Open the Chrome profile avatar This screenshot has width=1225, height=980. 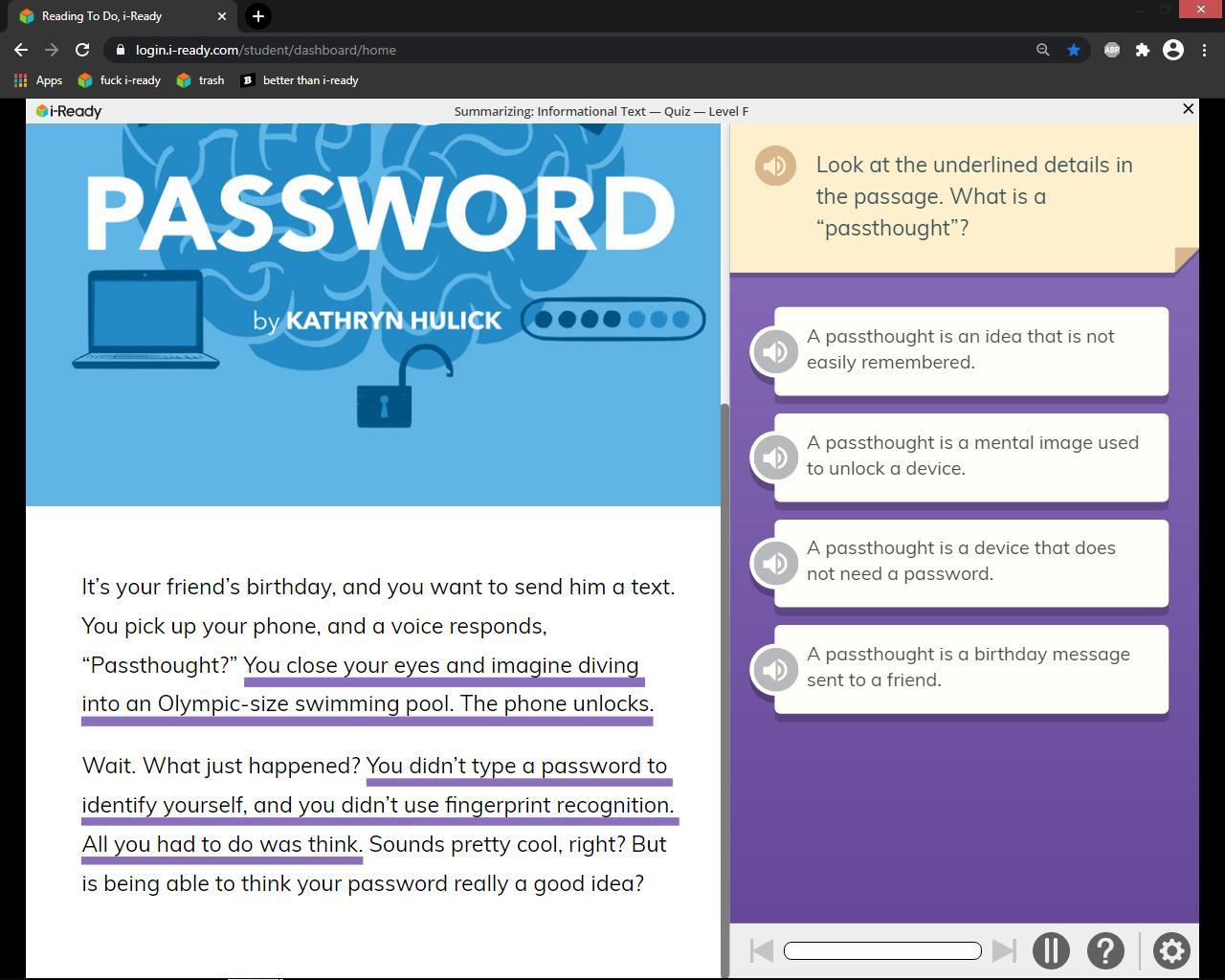coord(1173,50)
